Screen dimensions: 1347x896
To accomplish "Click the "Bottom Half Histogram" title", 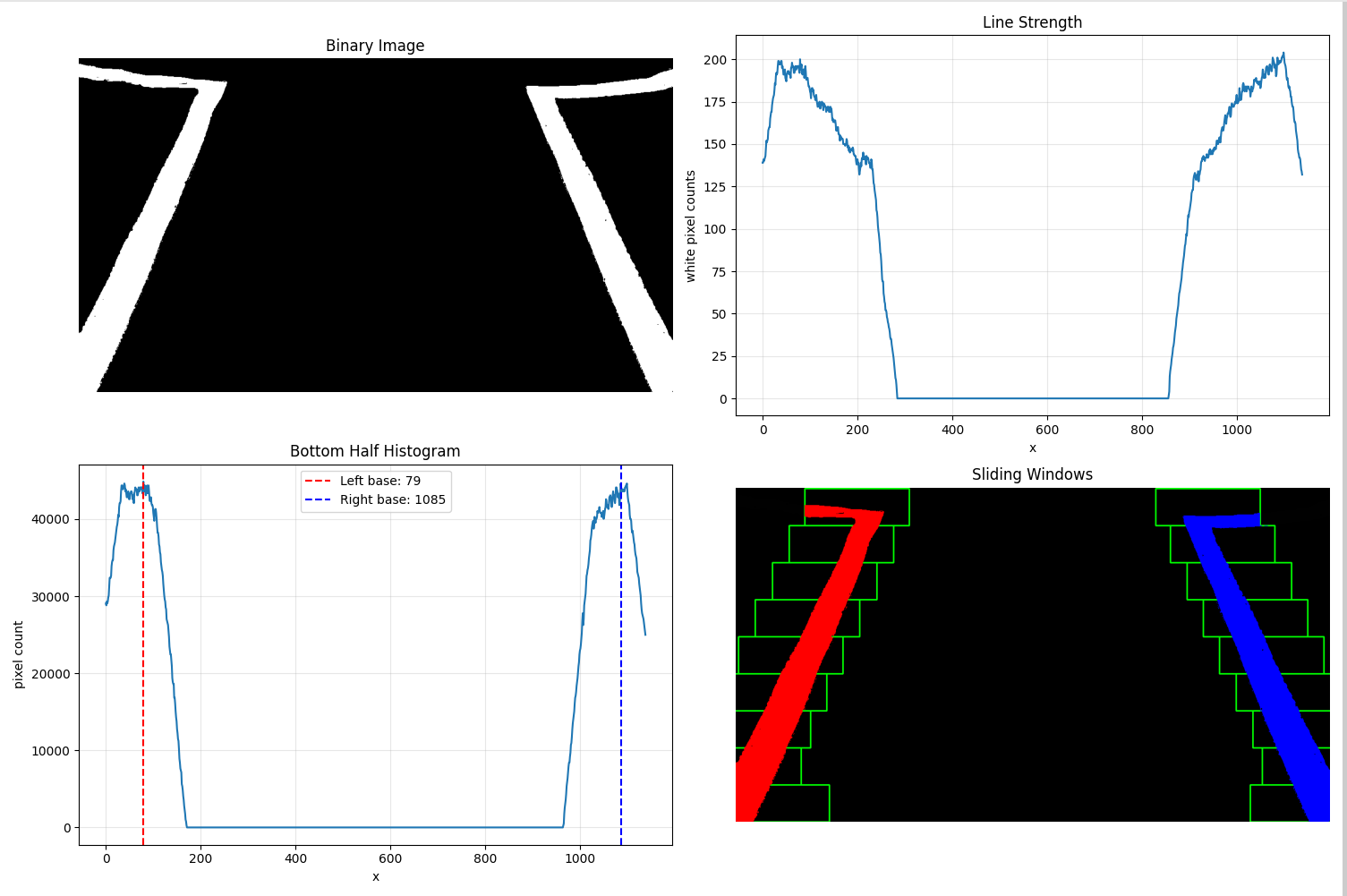I will [375, 451].
